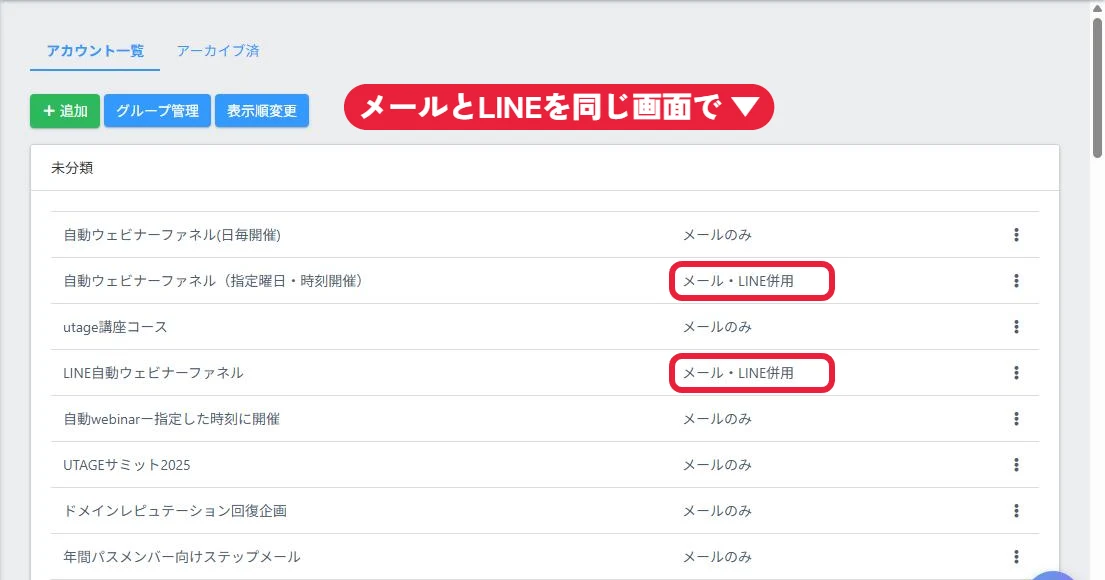The height and width of the screenshot is (580, 1105).
Task: Open account 年間パスメンバー向けステップメール
Action: point(182,557)
